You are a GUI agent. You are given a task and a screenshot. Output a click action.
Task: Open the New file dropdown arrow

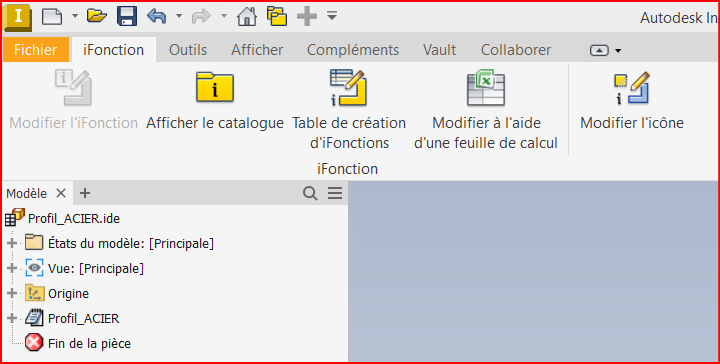(75, 17)
